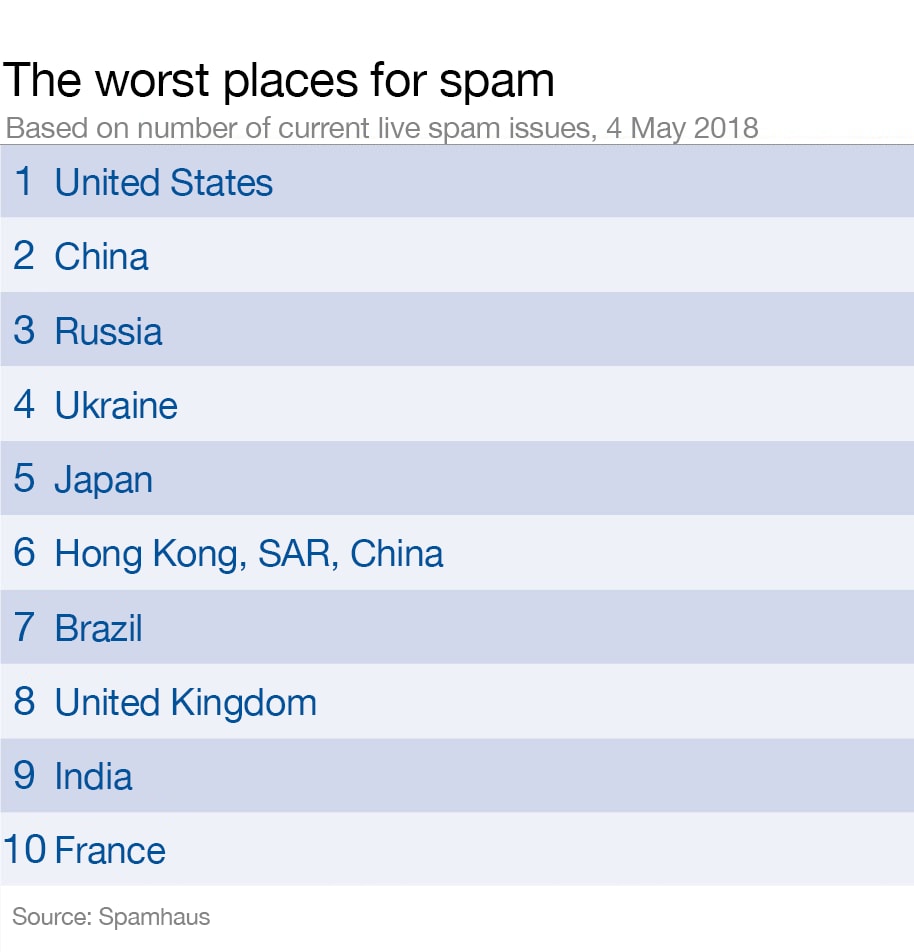Click the rank number 3
914x952 pixels.
[24, 330]
